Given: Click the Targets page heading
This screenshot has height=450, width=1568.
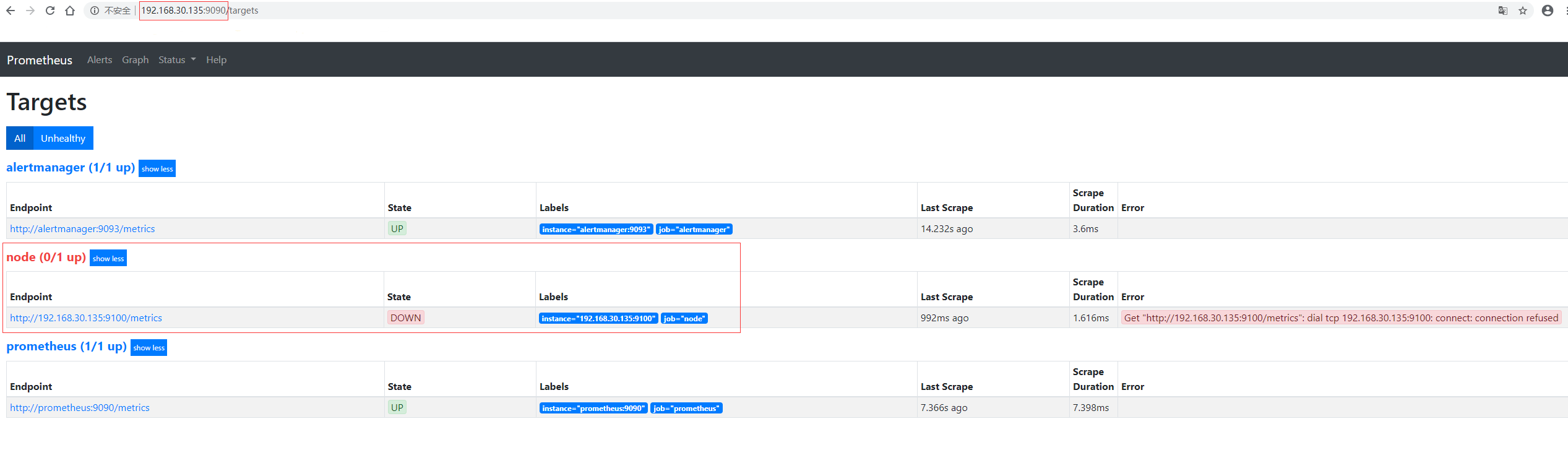Looking at the screenshot, I should coord(46,102).
